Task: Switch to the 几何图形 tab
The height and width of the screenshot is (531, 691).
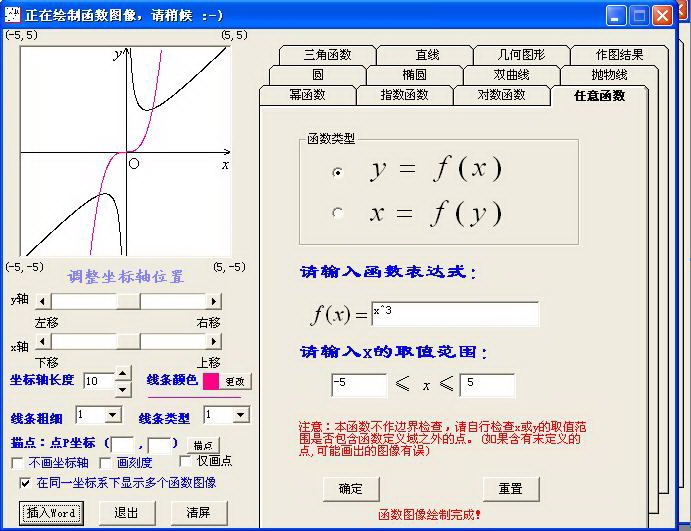Action: (521, 55)
